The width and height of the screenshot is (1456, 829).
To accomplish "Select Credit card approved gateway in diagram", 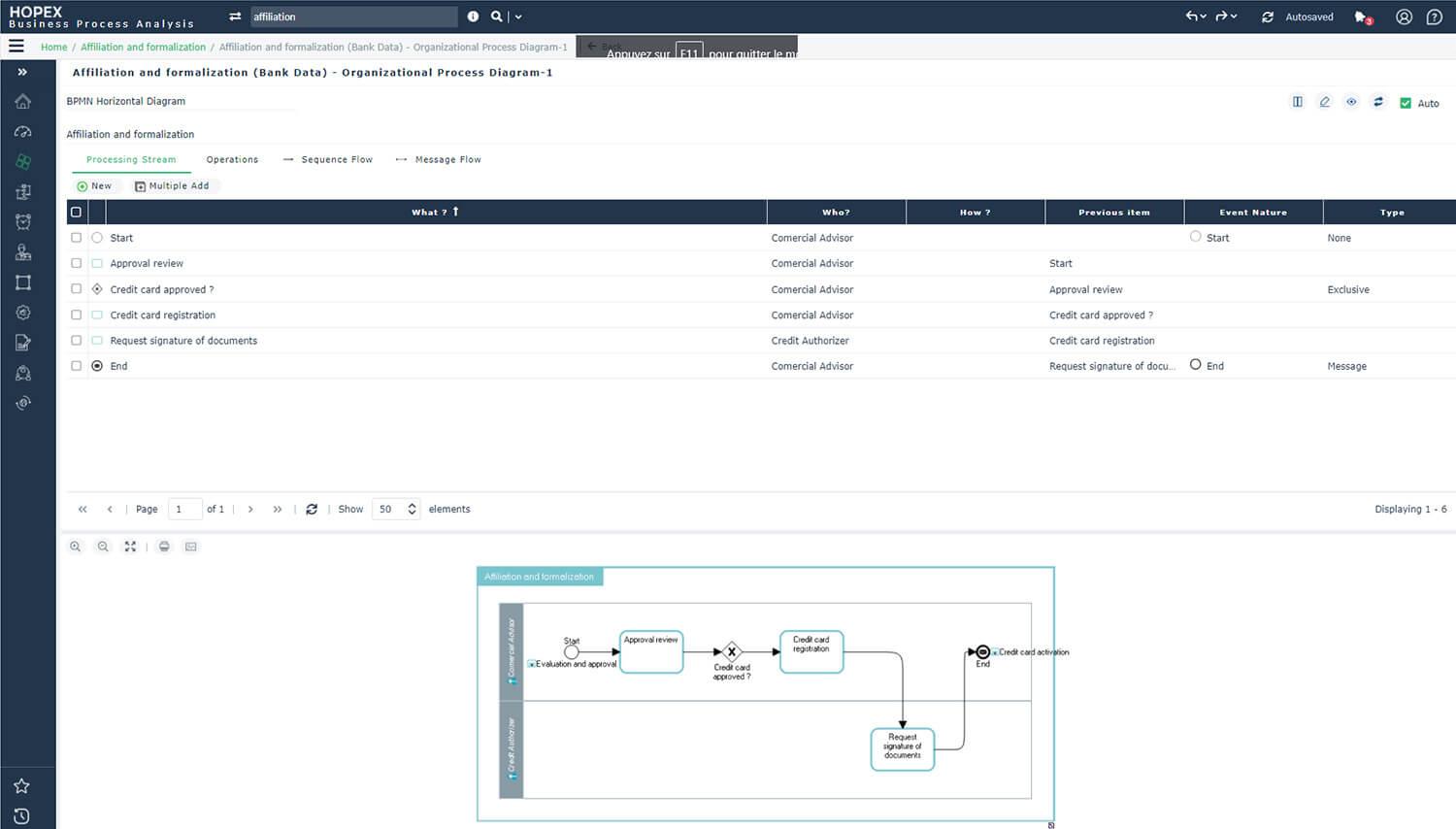I will click(732, 651).
